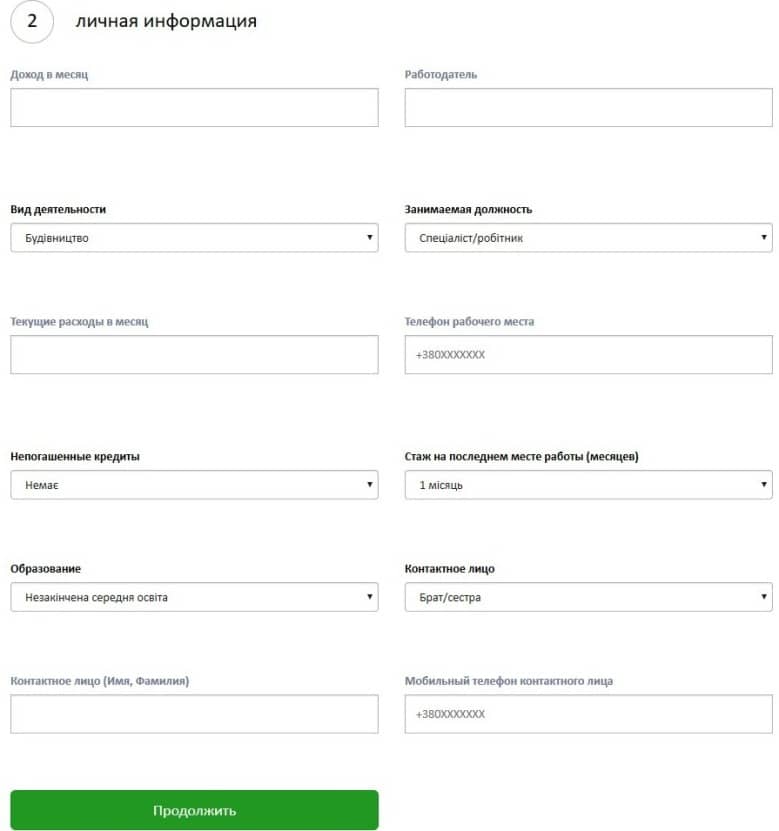Open the Образование selector showing Незакінчена середня освіта

[194, 597]
